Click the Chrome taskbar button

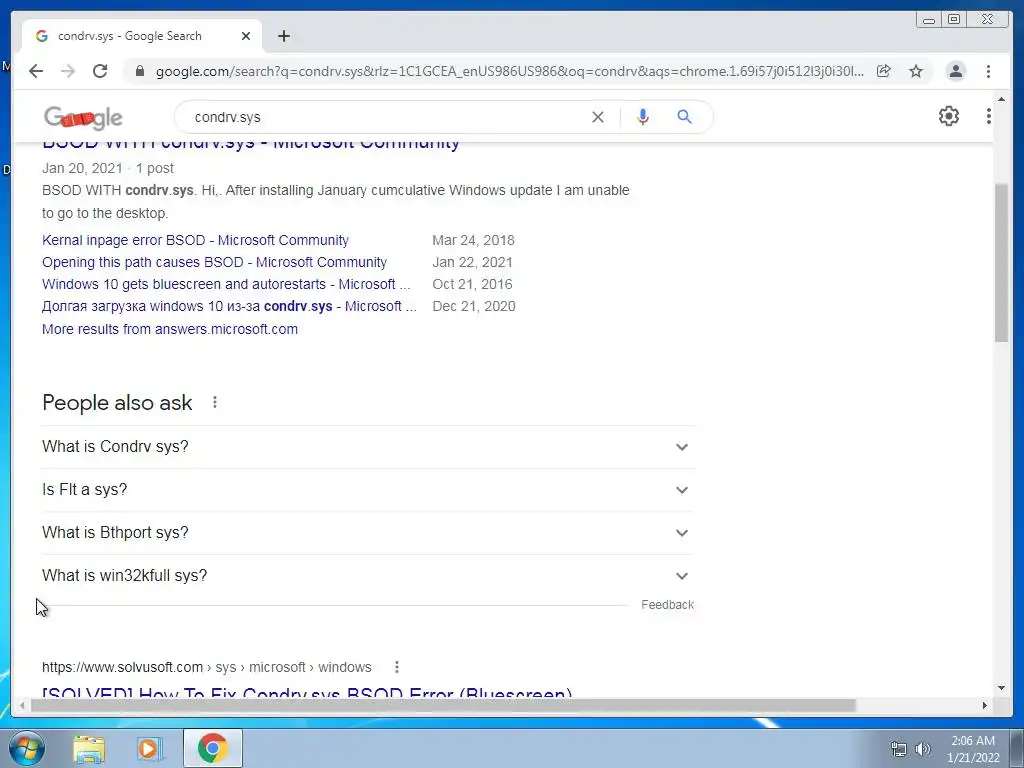pos(212,748)
